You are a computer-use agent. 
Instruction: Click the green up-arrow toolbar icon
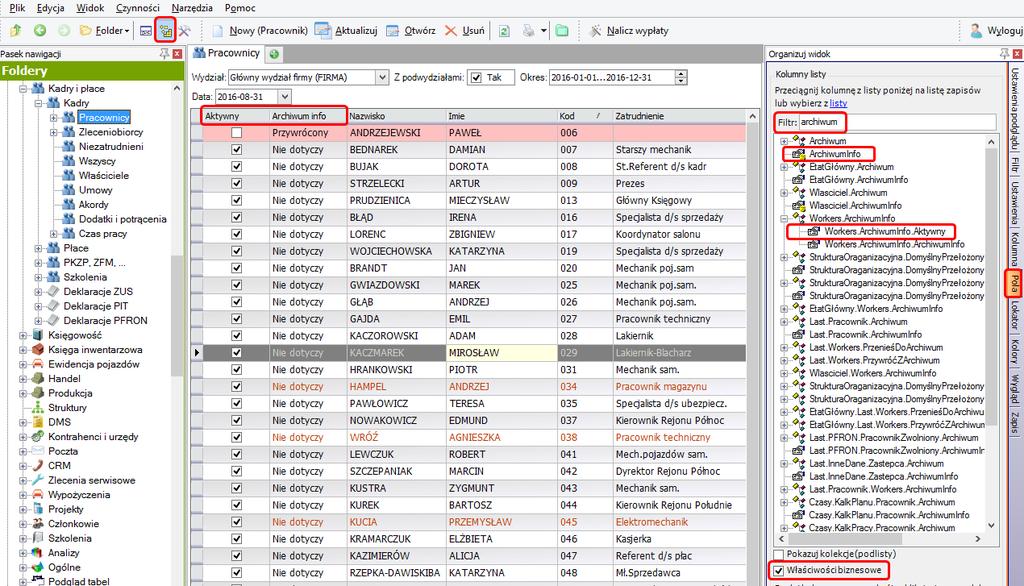coord(16,31)
